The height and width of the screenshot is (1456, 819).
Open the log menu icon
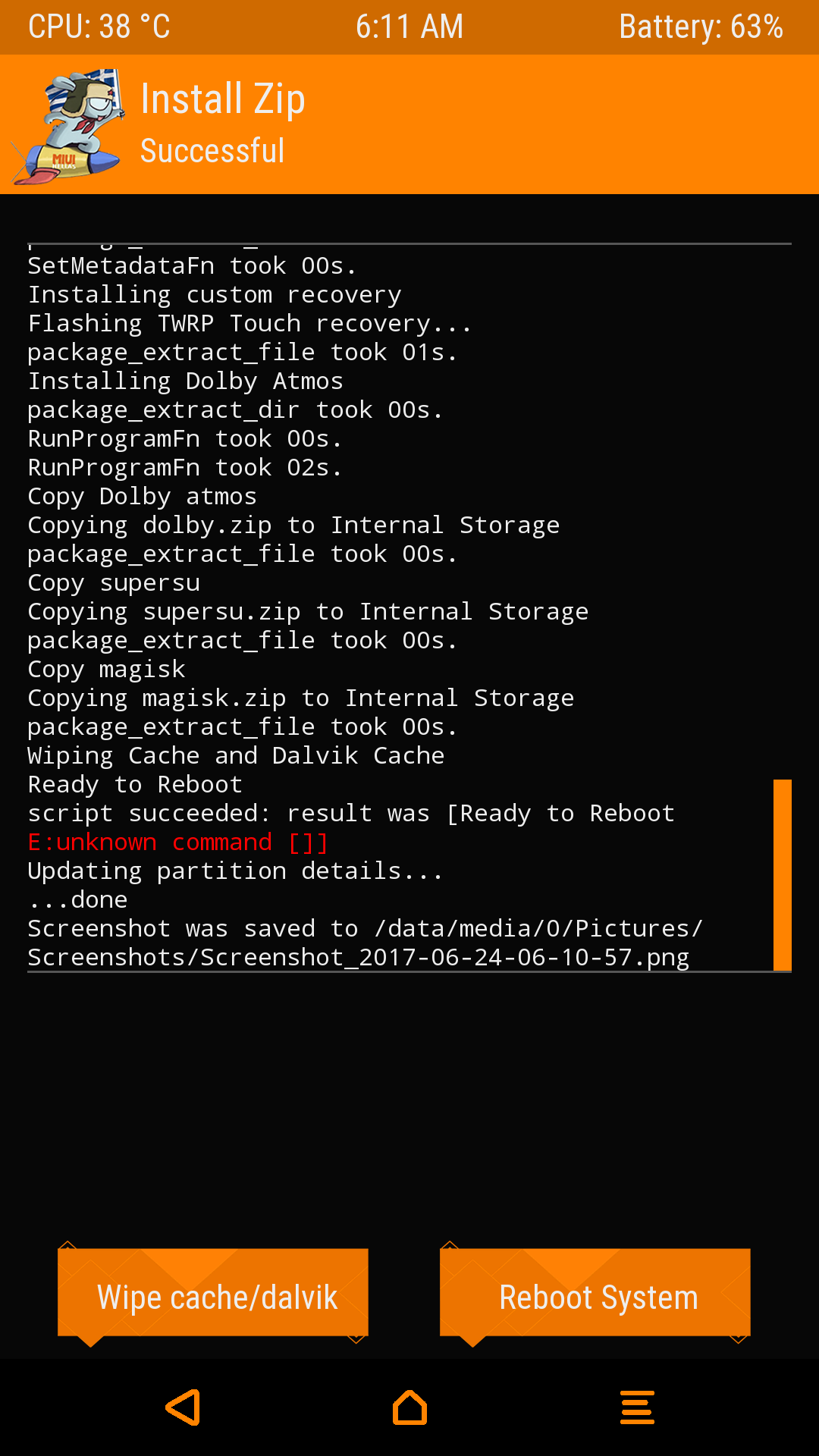click(x=637, y=1407)
